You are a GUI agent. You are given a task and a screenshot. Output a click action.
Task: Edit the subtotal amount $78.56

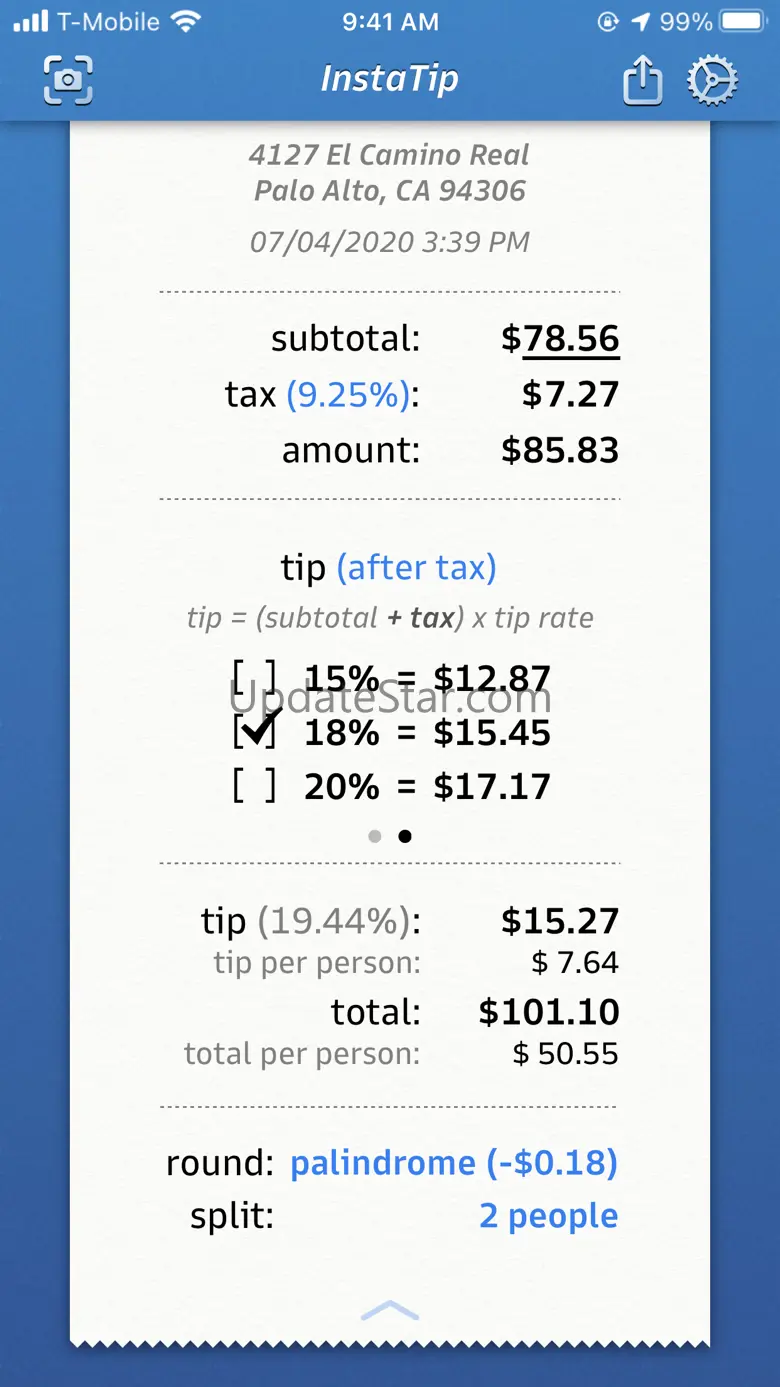pyautogui.click(x=570, y=339)
